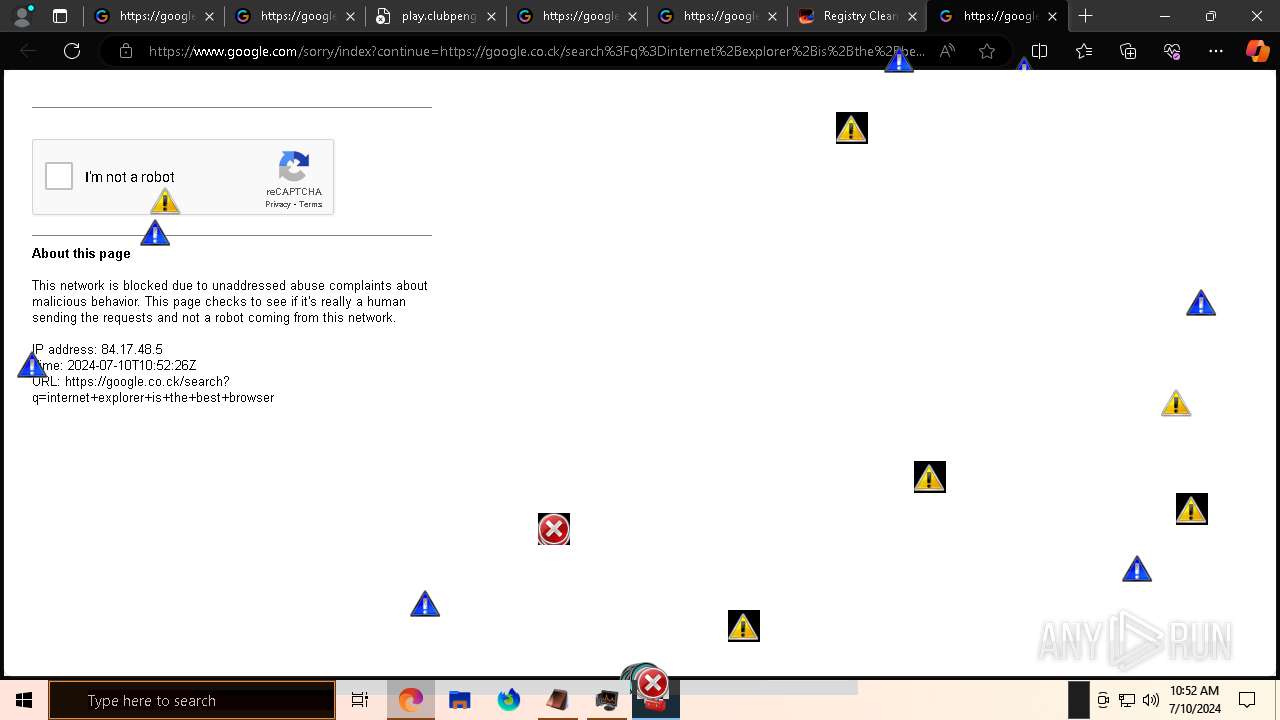Close the play.clubpeng tab
Viewport: 1280px width, 720px height.
point(491,16)
